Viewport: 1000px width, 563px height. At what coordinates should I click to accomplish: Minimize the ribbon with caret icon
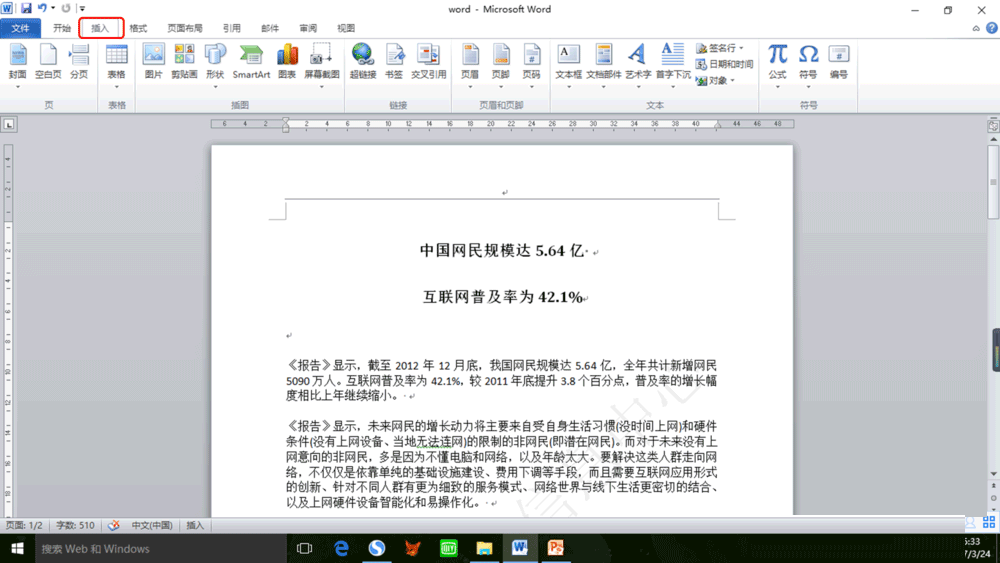(x=976, y=28)
